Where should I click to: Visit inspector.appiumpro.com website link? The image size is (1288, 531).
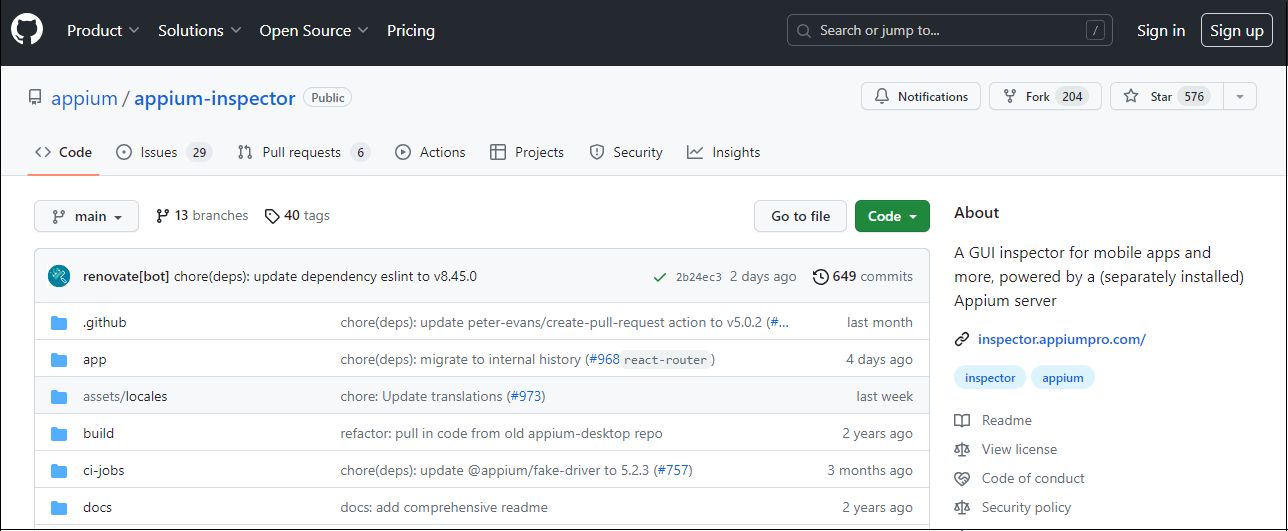click(1061, 339)
